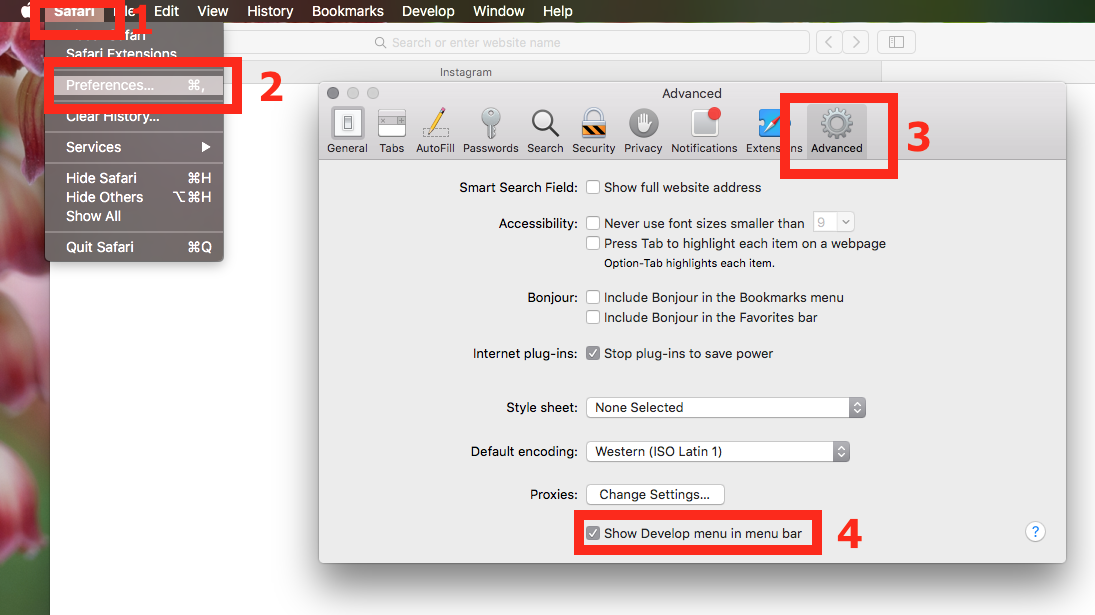This screenshot has width=1095, height=615.
Task: Open the View menu in menu bar
Action: tap(212, 11)
